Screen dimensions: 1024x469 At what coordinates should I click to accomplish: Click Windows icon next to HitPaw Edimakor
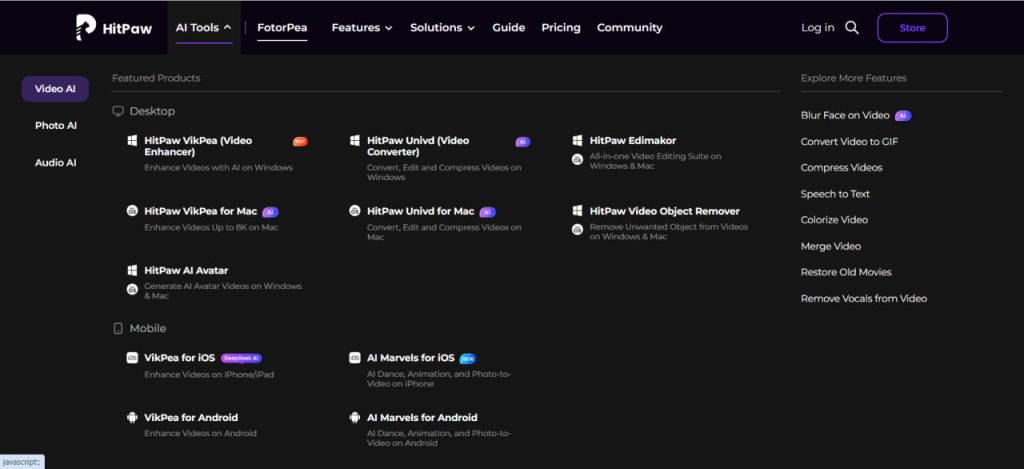pos(577,140)
